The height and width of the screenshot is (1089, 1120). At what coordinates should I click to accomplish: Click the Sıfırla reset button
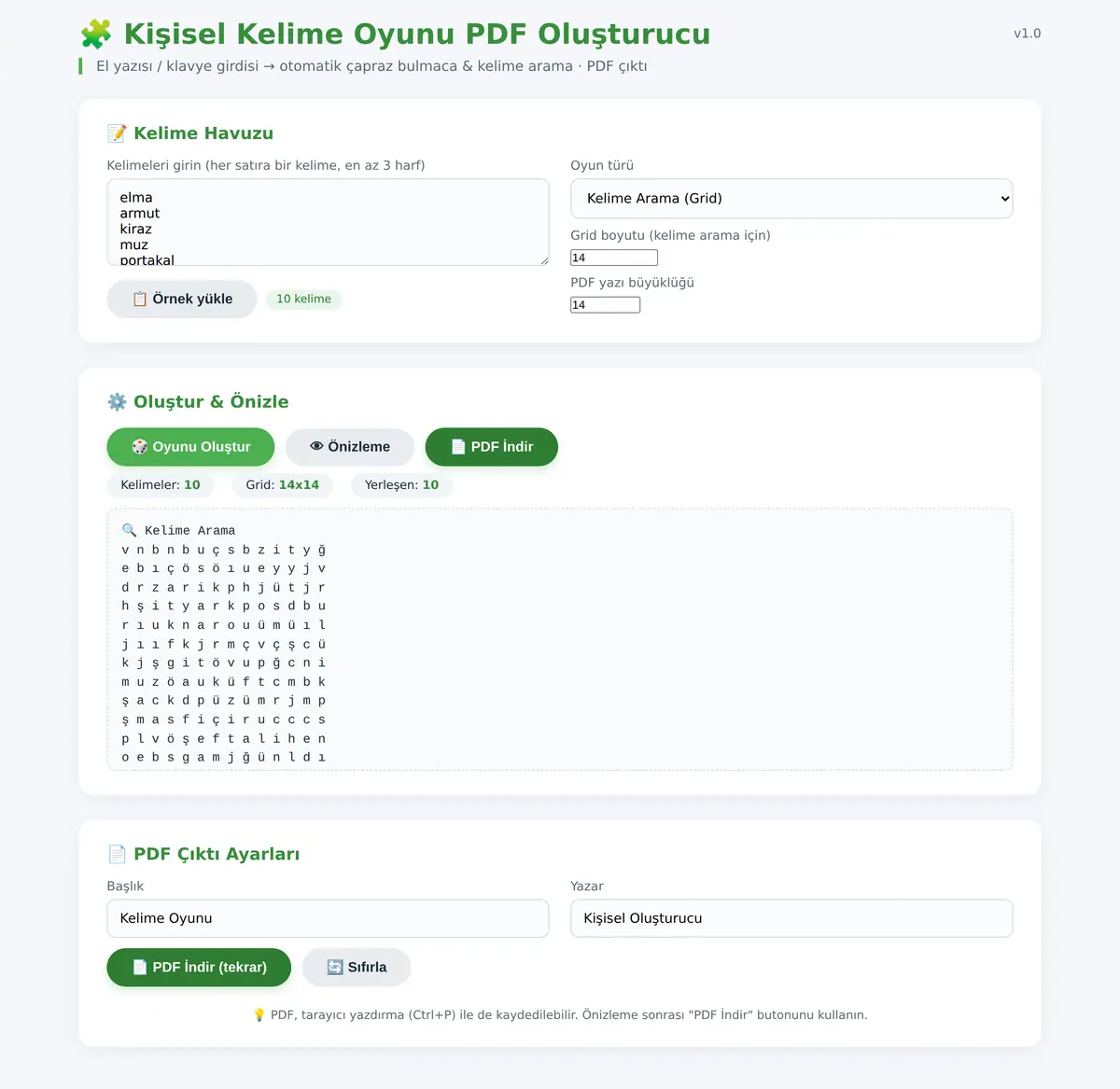click(x=357, y=968)
